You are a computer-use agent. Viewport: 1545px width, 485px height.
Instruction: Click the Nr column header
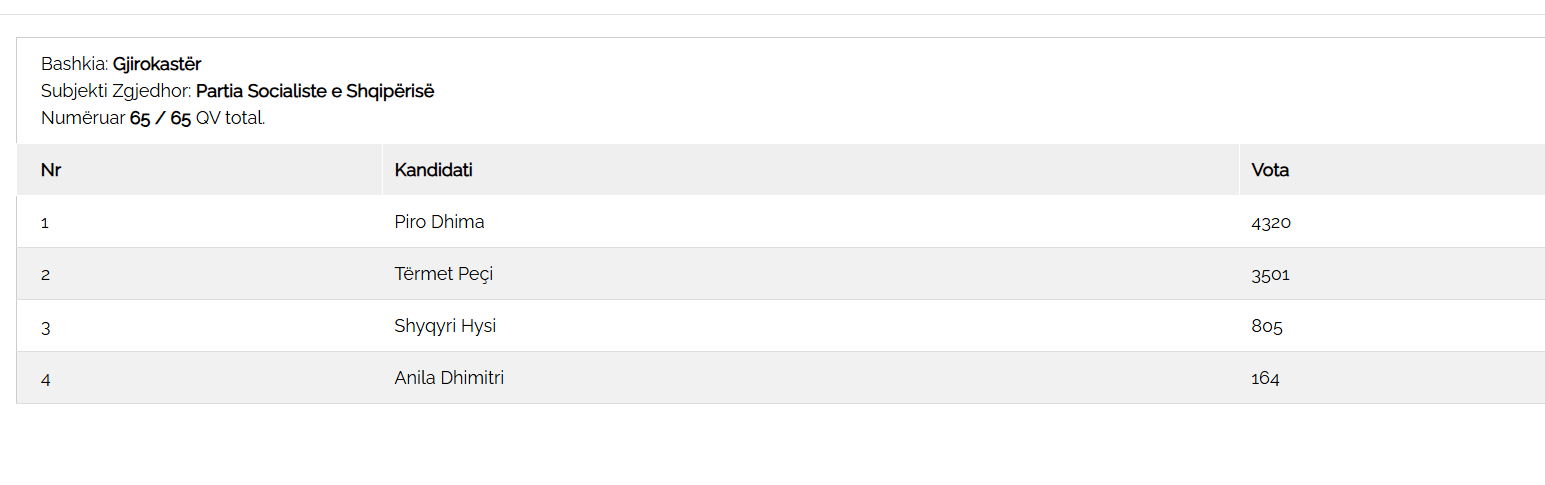tap(51, 170)
